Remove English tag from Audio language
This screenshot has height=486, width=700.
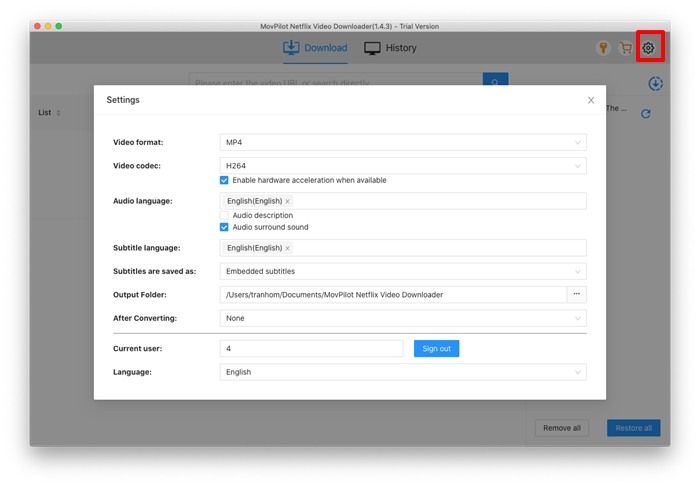pyautogui.click(x=288, y=201)
